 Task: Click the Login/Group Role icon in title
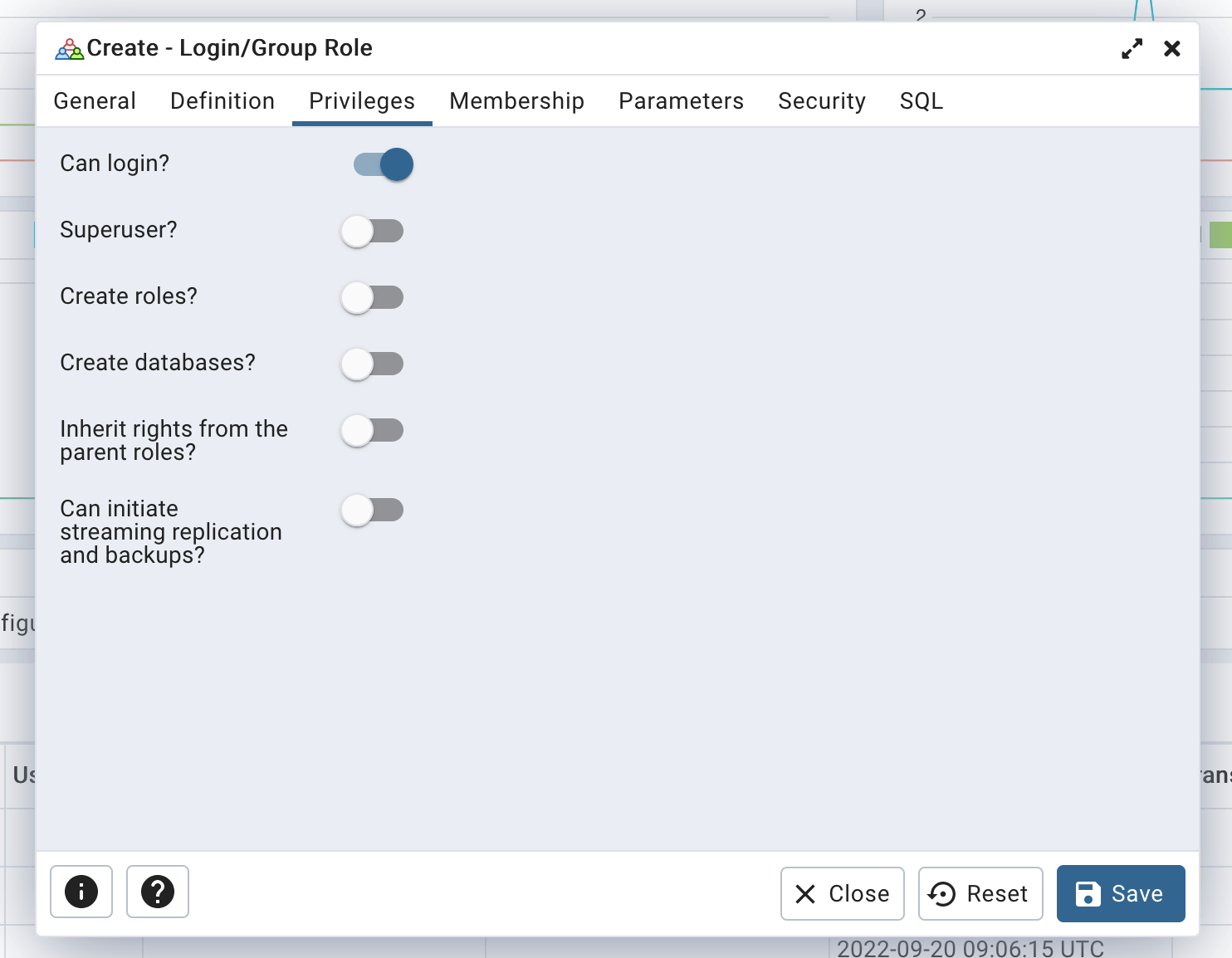coord(69,49)
